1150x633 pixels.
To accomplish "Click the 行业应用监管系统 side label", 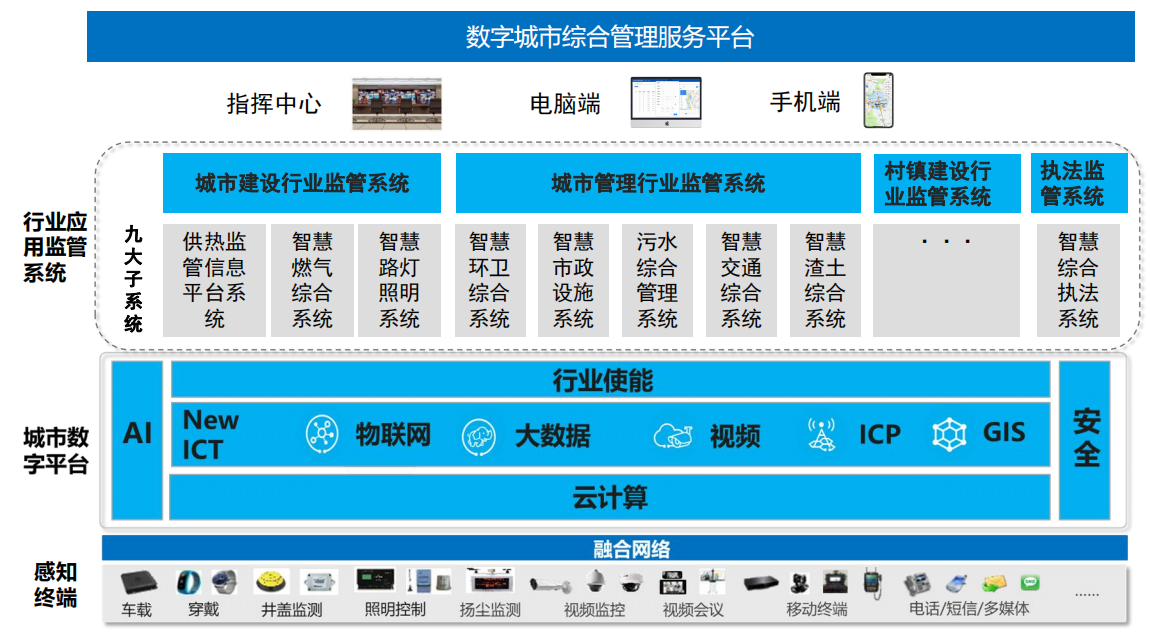I will (x=55, y=247).
